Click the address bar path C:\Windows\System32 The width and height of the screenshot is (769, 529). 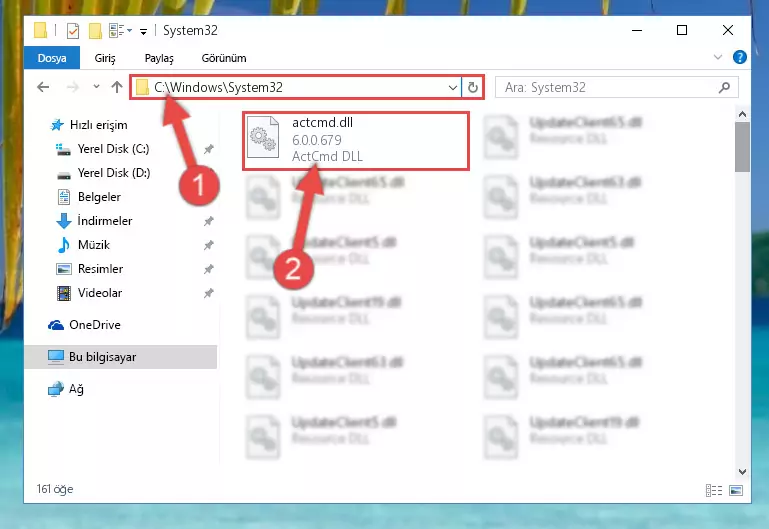coord(218,87)
